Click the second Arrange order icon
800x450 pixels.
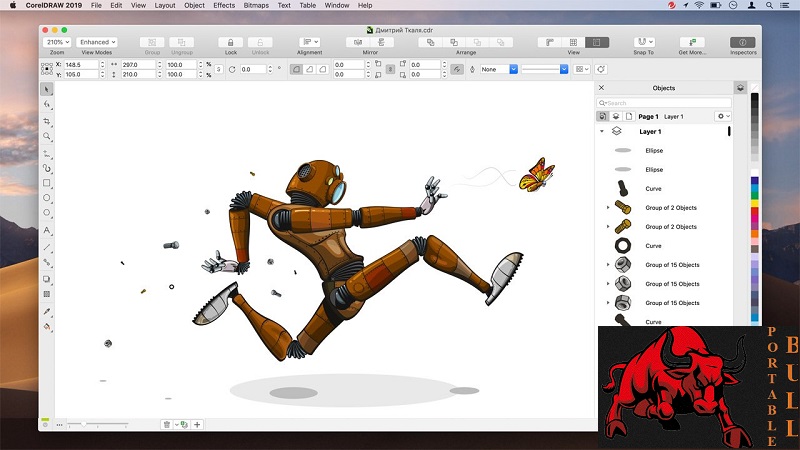click(x=454, y=42)
